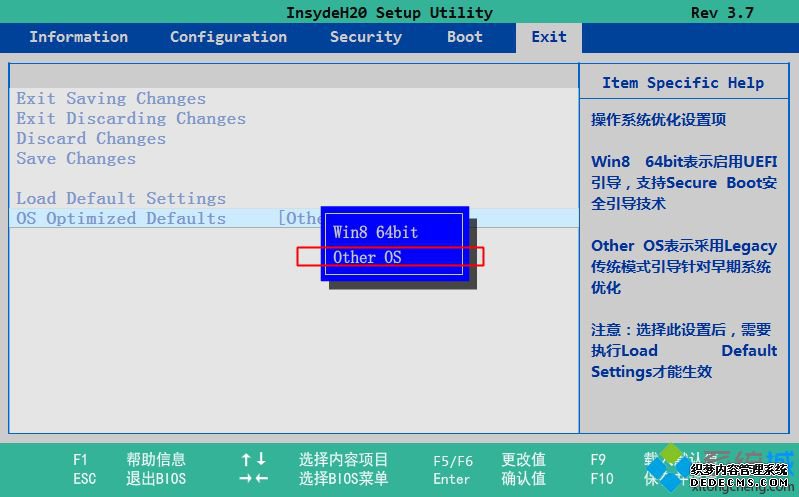Switch to the Configuration tab
This screenshot has width=799, height=497.
click(228, 37)
